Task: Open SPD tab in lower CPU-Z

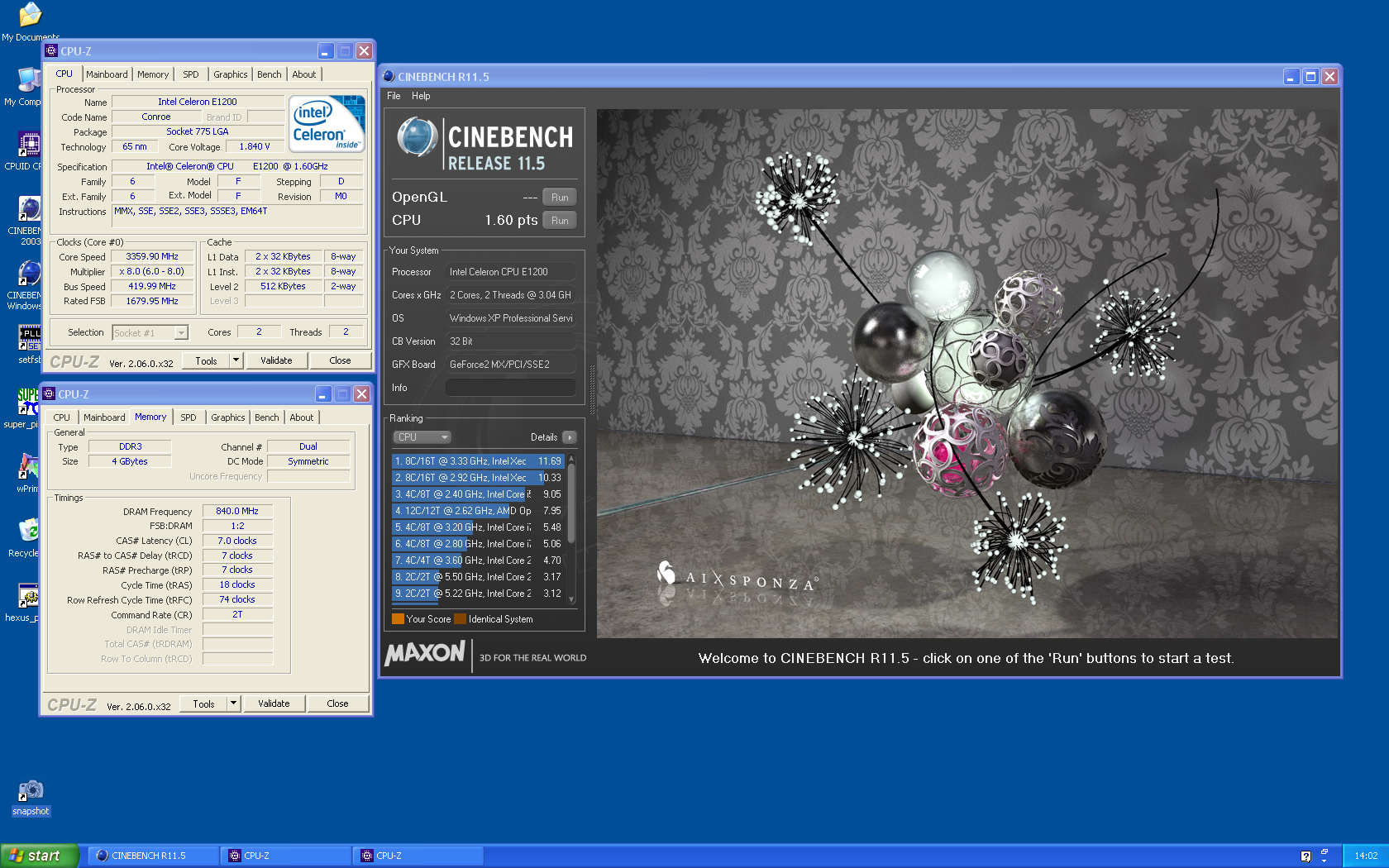Action: click(x=189, y=417)
